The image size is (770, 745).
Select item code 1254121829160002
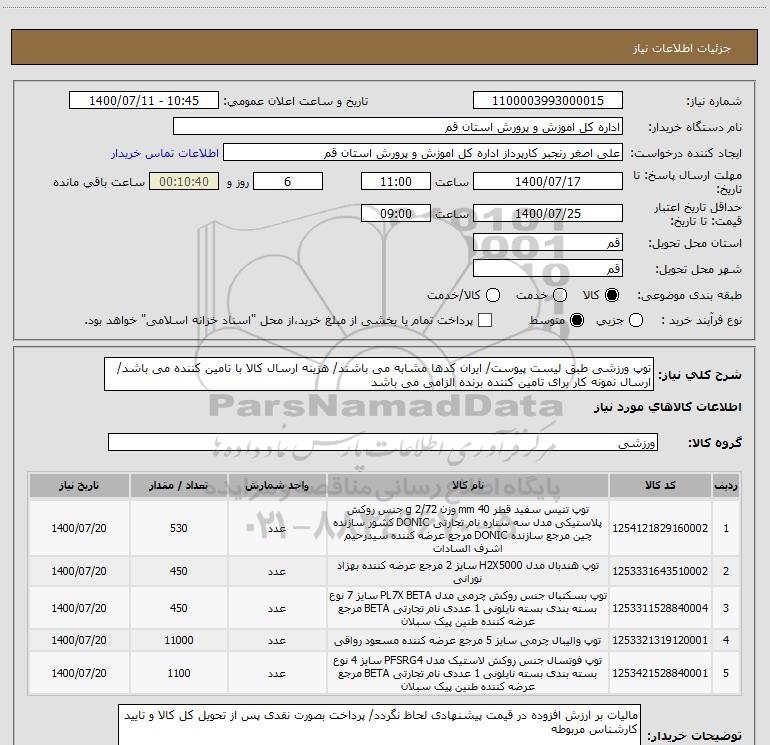click(x=660, y=528)
